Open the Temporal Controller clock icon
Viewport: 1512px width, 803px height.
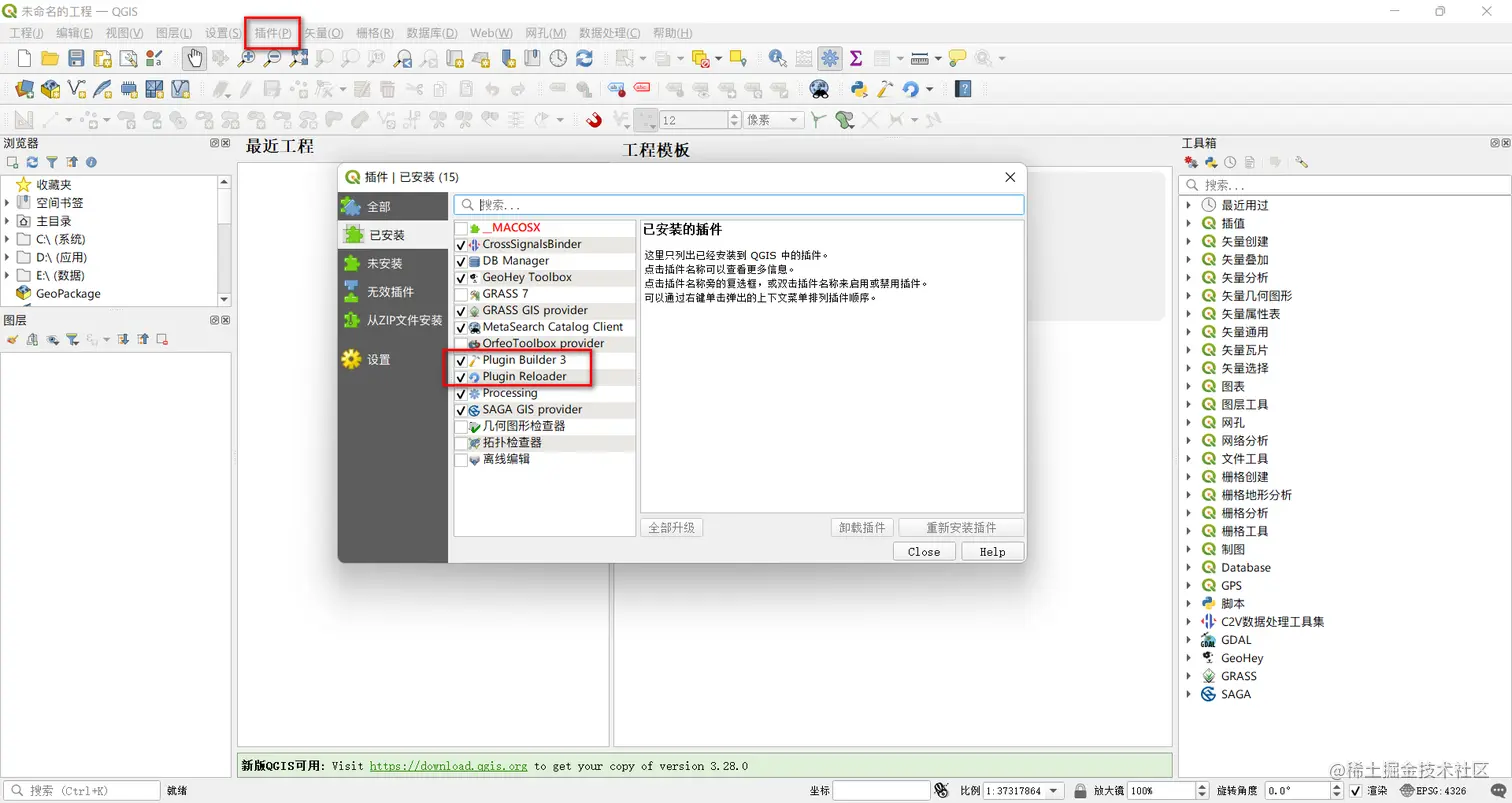click(x=558, y=59)
